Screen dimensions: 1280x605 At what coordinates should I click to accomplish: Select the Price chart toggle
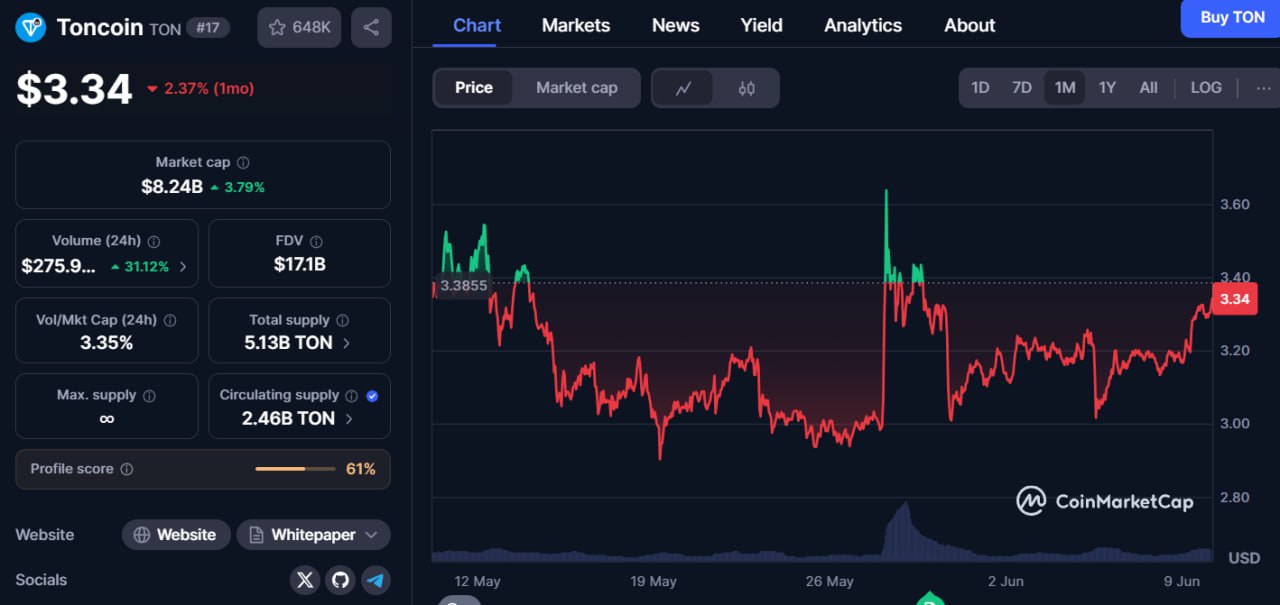[474, 88]
